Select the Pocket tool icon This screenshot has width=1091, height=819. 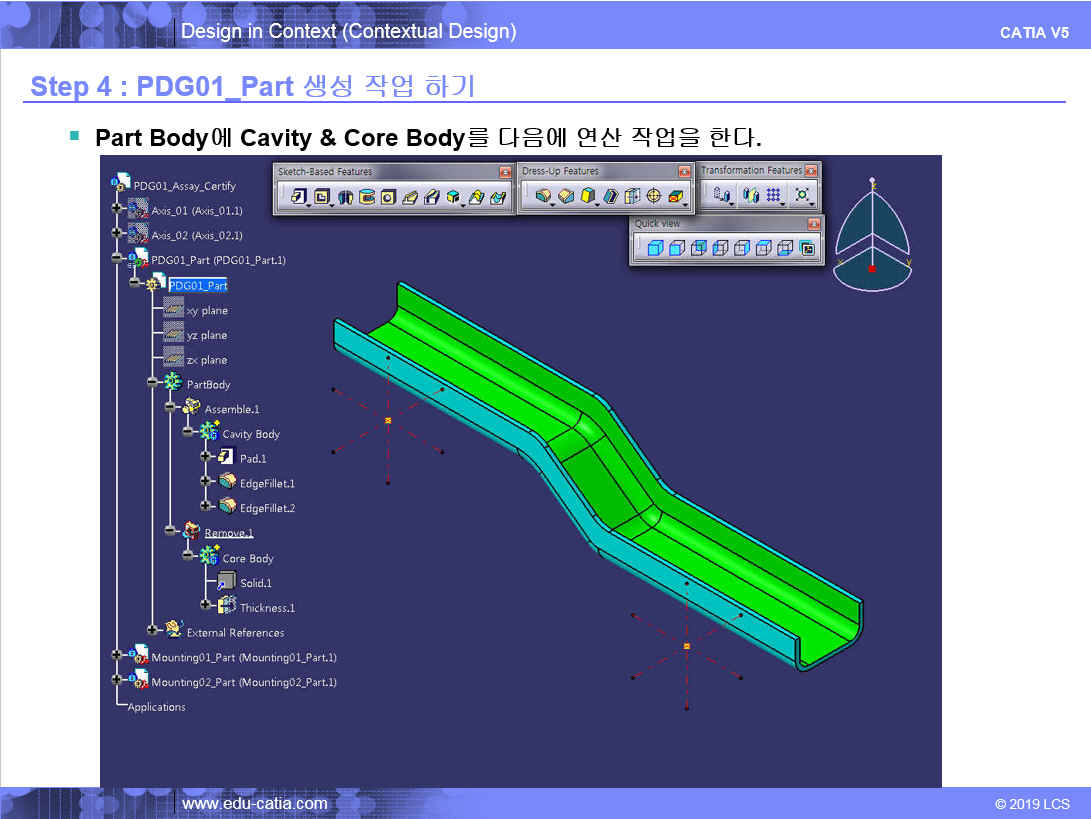tap(321, 197)
